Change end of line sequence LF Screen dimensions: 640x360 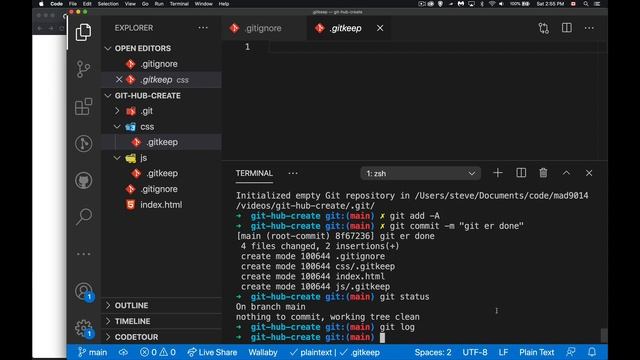[503, 352]
